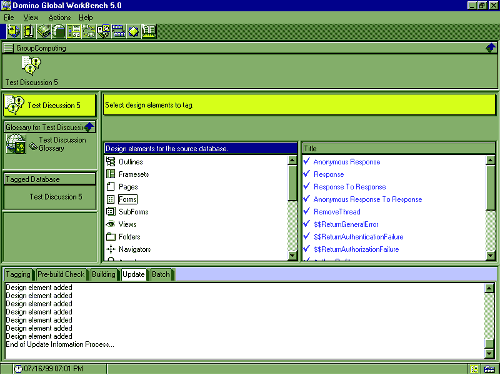Switch to the Tagging tab
The image size is (500, 375).
pos(18,274)
